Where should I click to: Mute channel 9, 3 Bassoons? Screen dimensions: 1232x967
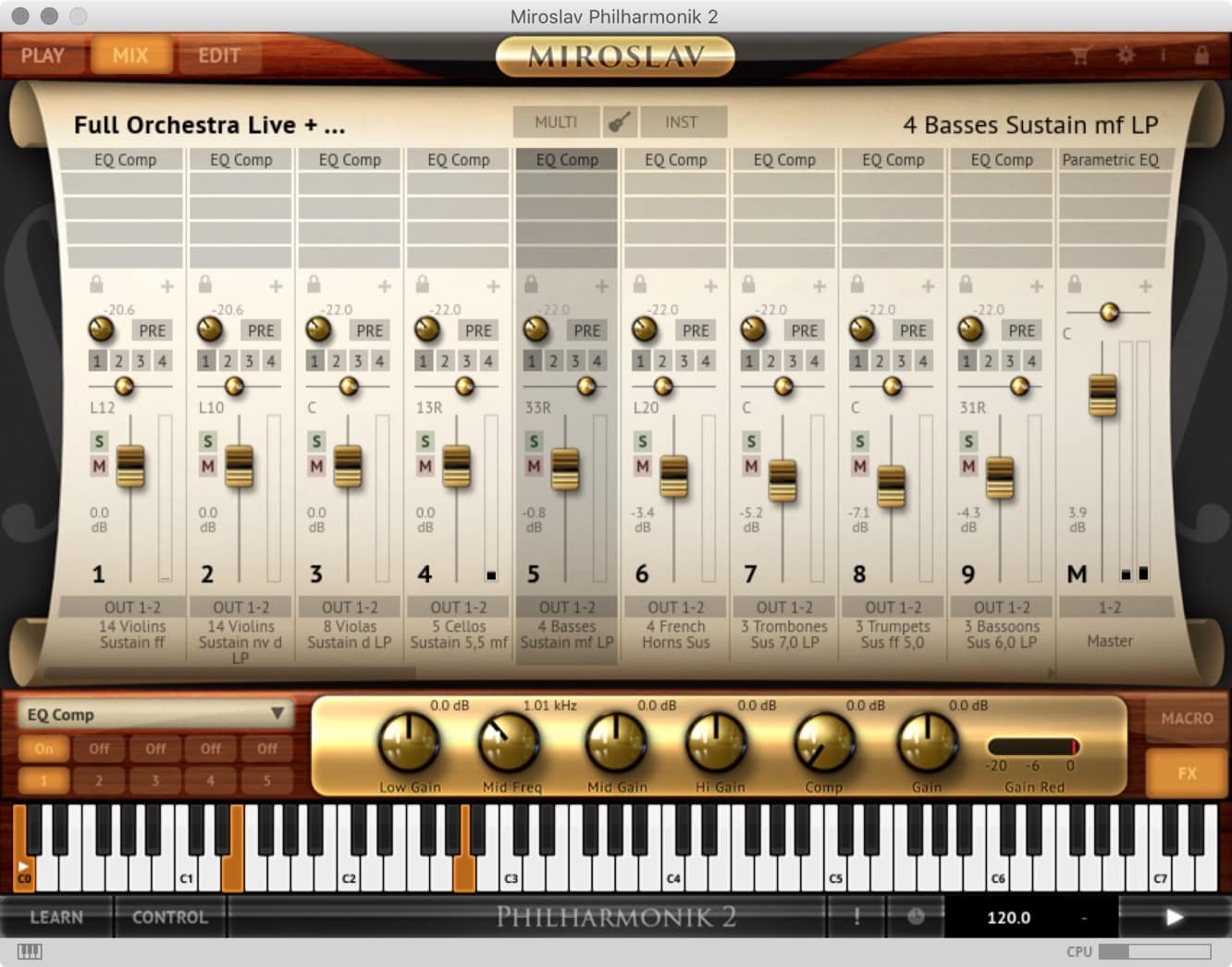click(968, 465)
